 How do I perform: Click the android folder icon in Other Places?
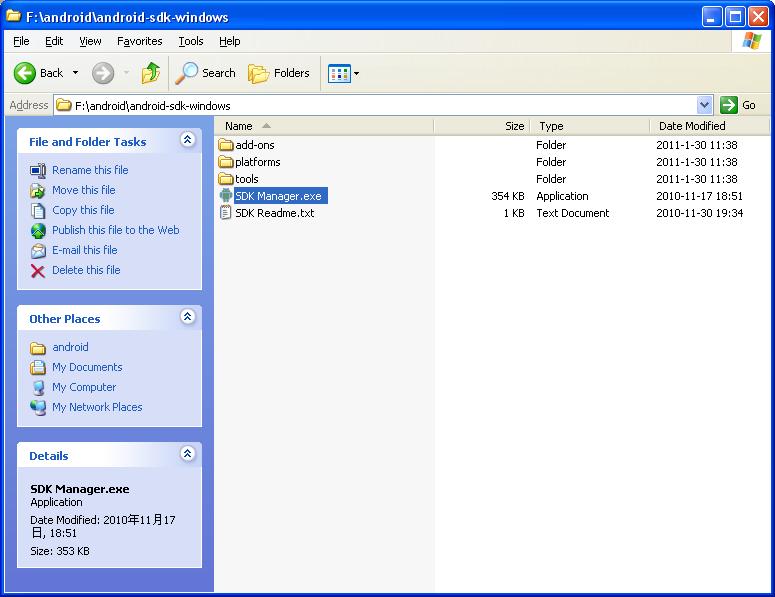(38, 348)
